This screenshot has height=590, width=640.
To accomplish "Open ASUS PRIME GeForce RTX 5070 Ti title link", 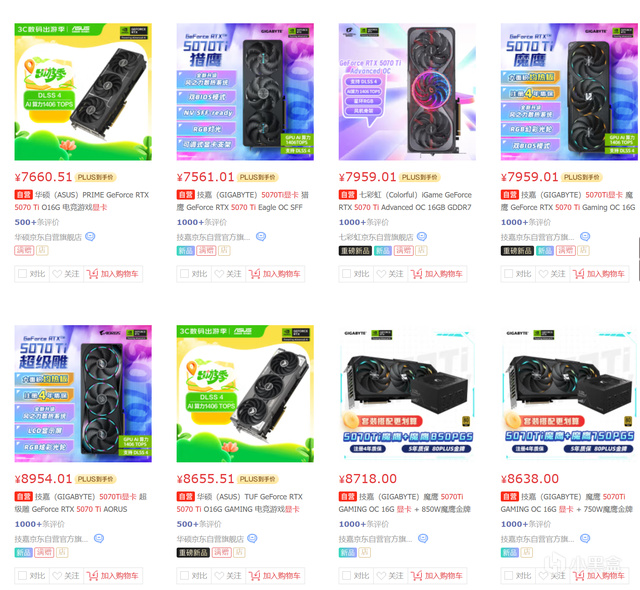I will (82, 201).
